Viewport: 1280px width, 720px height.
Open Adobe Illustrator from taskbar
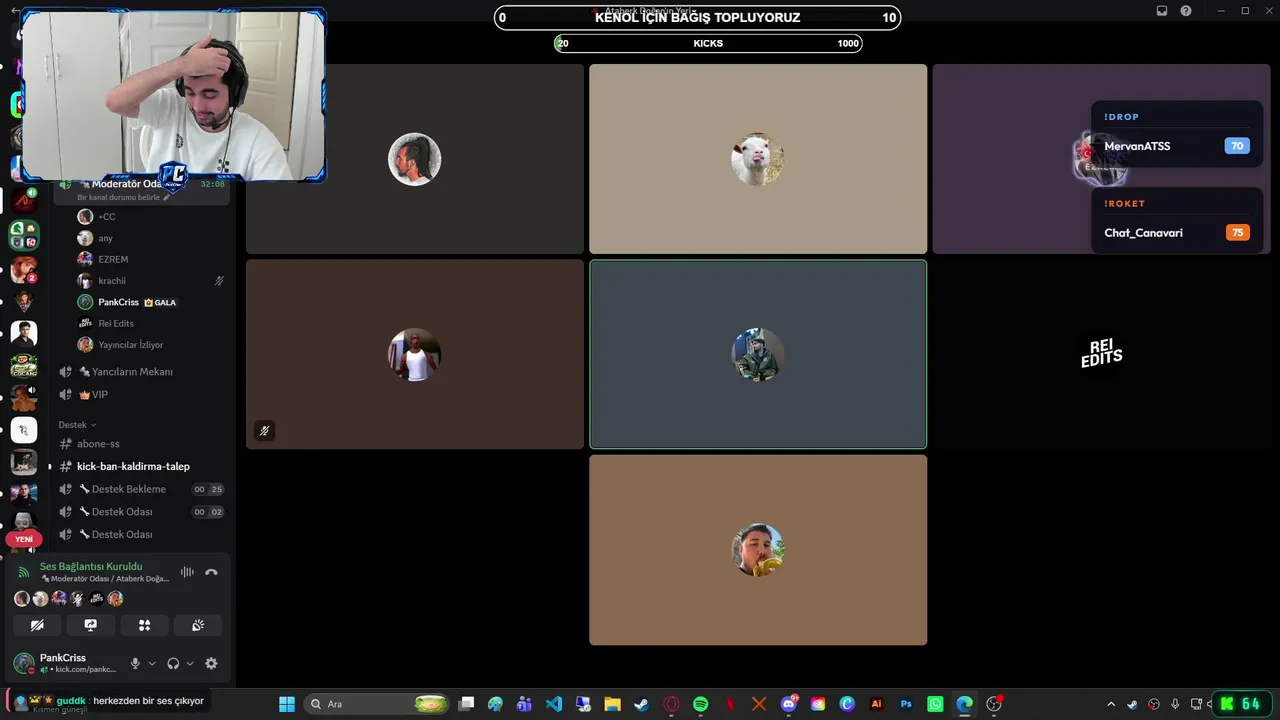tap(877, 704)
